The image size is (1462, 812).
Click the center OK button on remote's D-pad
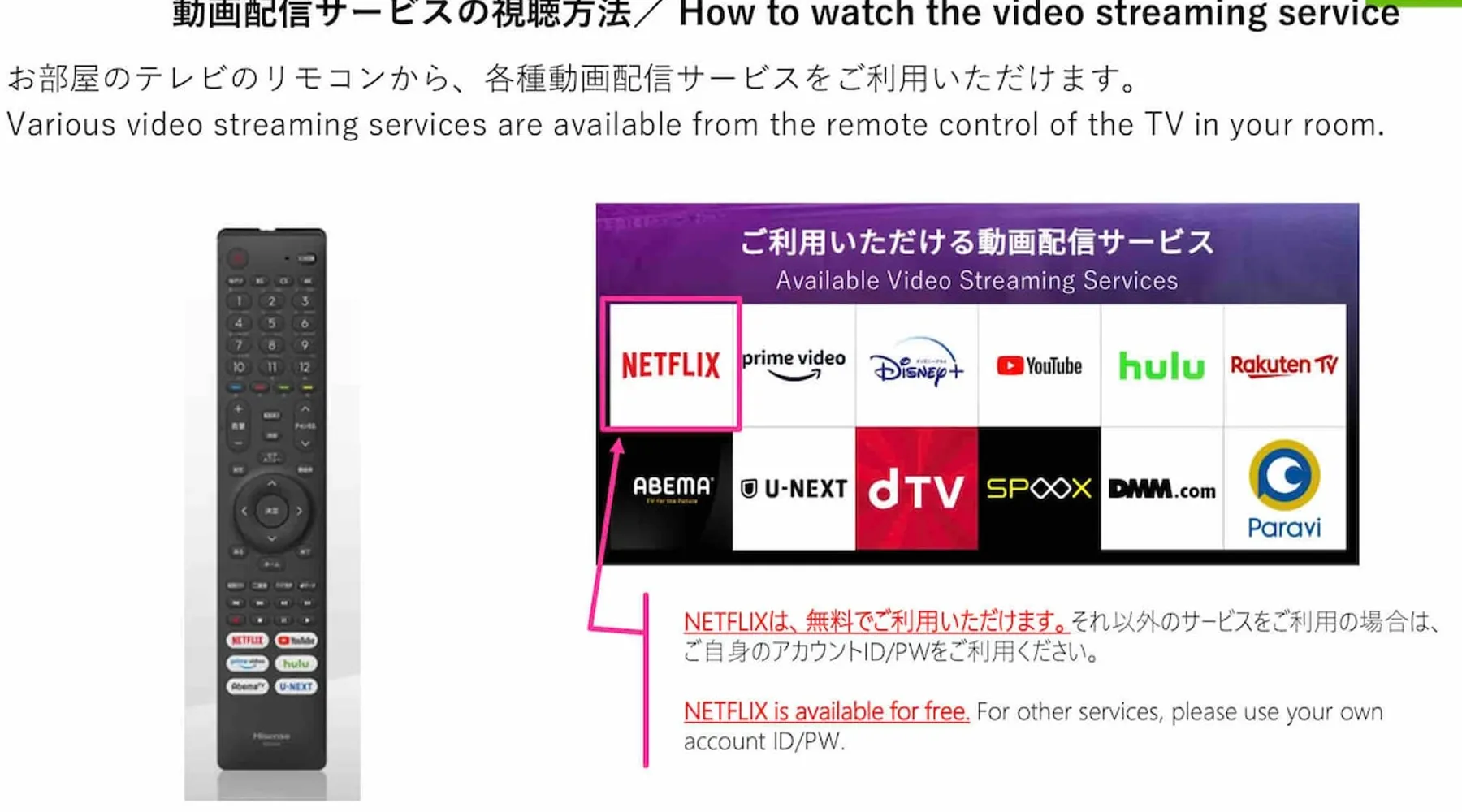271,511
